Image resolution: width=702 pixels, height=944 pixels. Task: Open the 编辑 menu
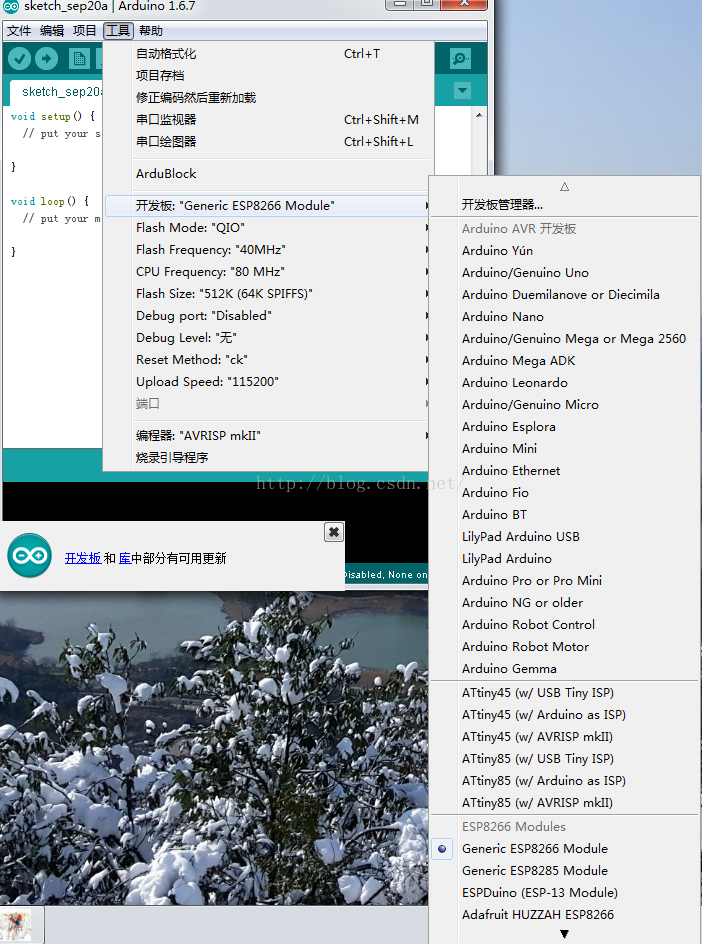coord(52,31)
